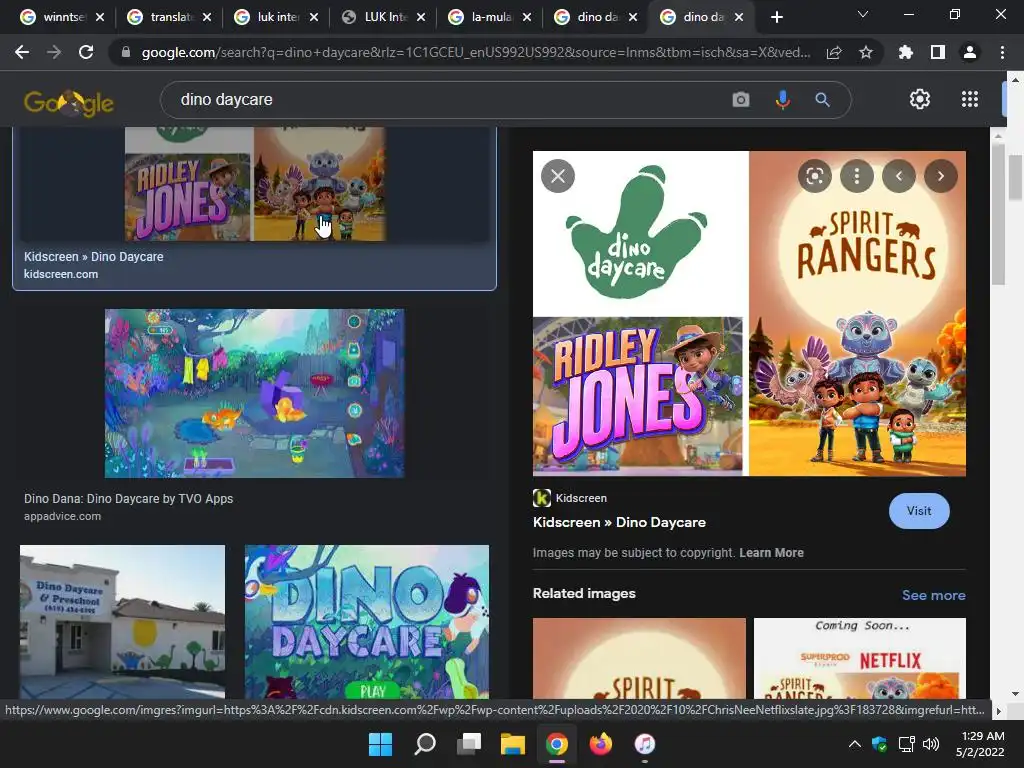
Task: Open the Chrome three-dot menu
Action: click(1002, 52)
